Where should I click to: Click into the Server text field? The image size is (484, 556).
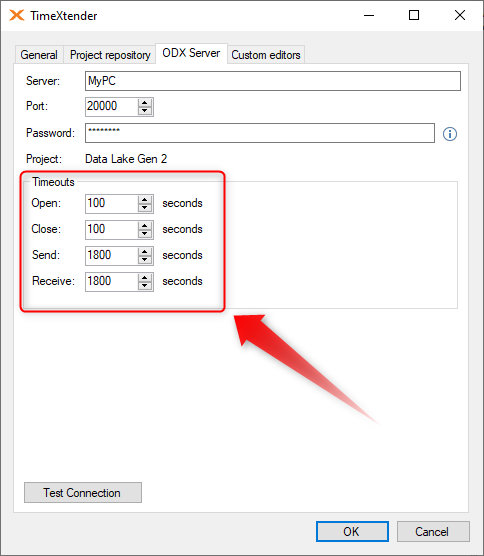tap(273, 81)
